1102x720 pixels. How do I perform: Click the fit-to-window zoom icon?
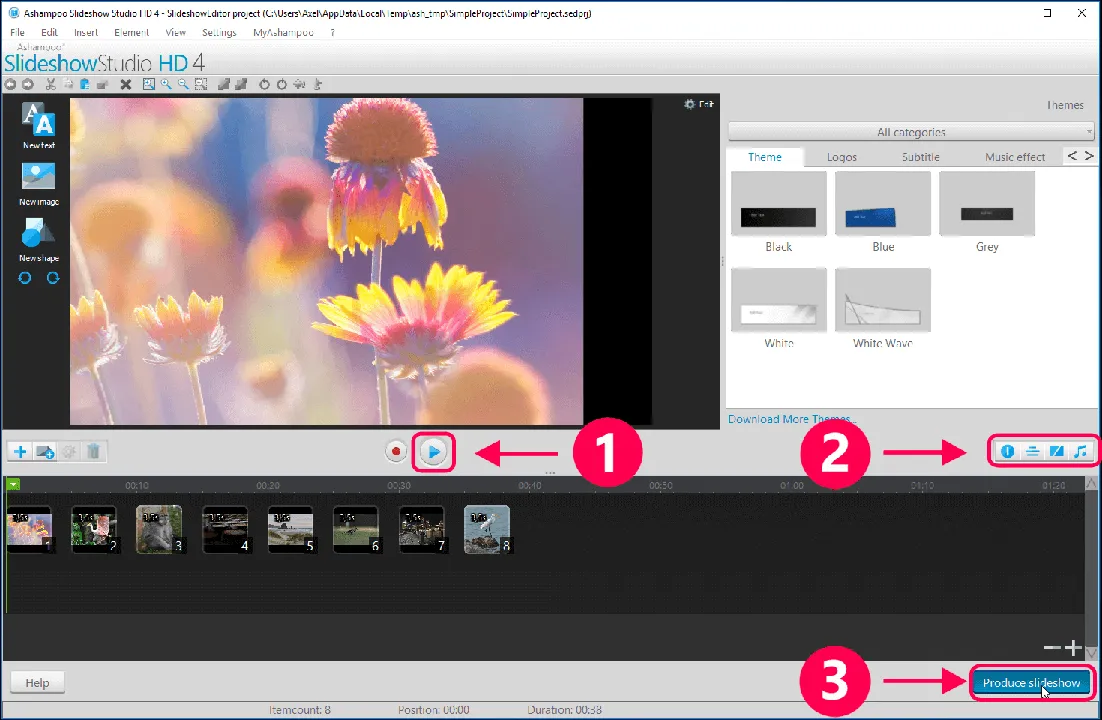click(149, 84)
